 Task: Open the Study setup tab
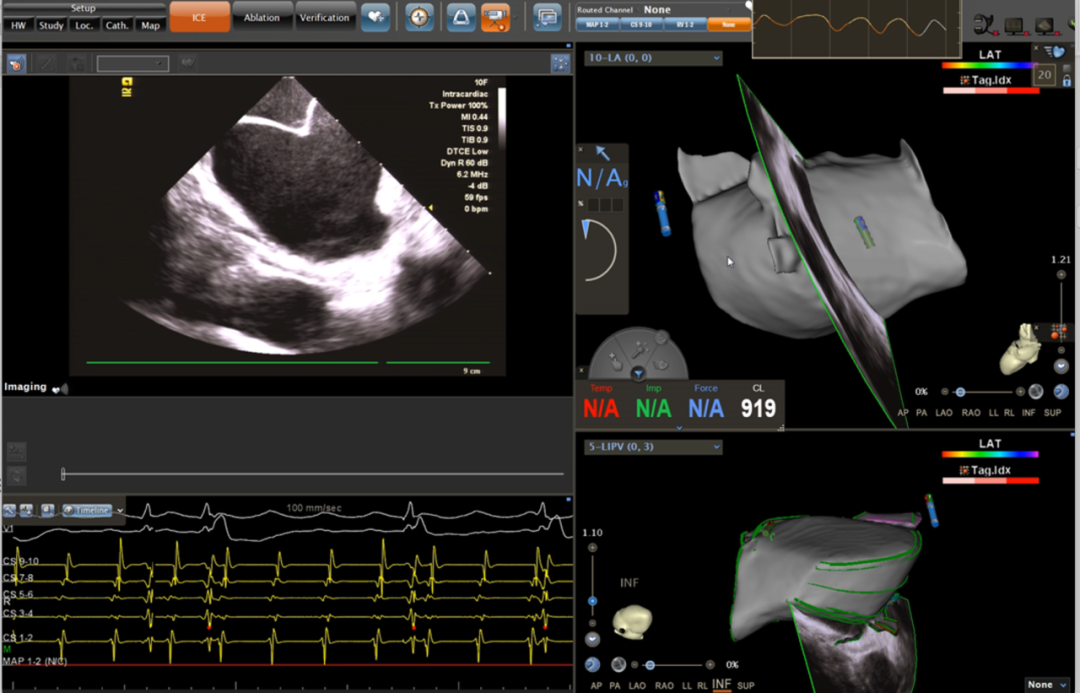(x=51, y=25)
